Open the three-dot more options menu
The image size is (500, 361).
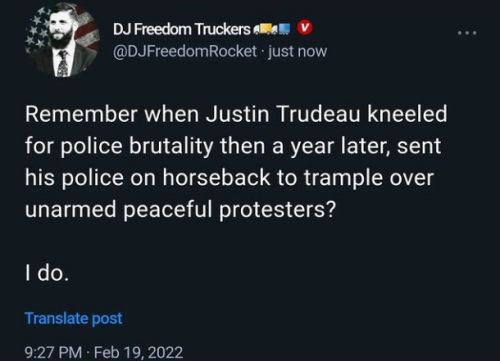point(467,33)
